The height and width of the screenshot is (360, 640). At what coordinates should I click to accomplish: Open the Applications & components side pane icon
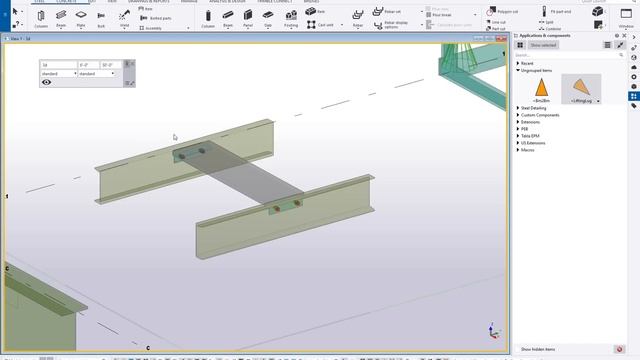[x=633, y=96]
